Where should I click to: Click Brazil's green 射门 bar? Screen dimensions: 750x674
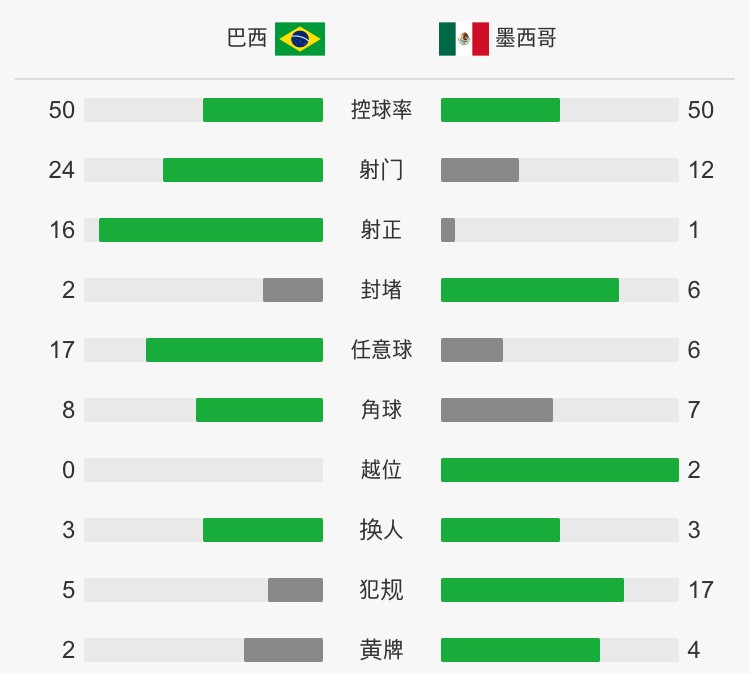243,170
